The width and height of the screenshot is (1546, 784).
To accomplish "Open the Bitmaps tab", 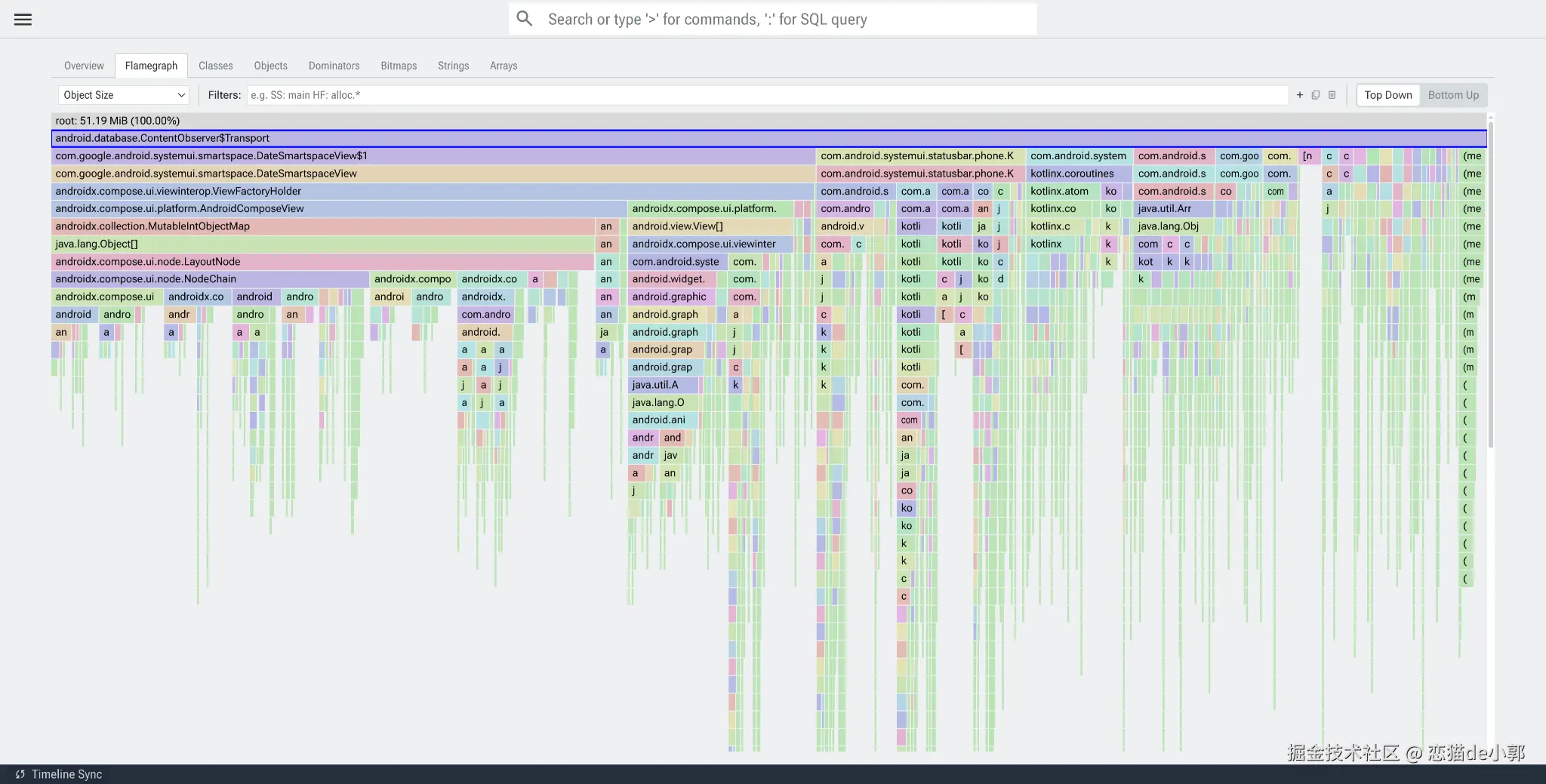I will tap(399, 66).
